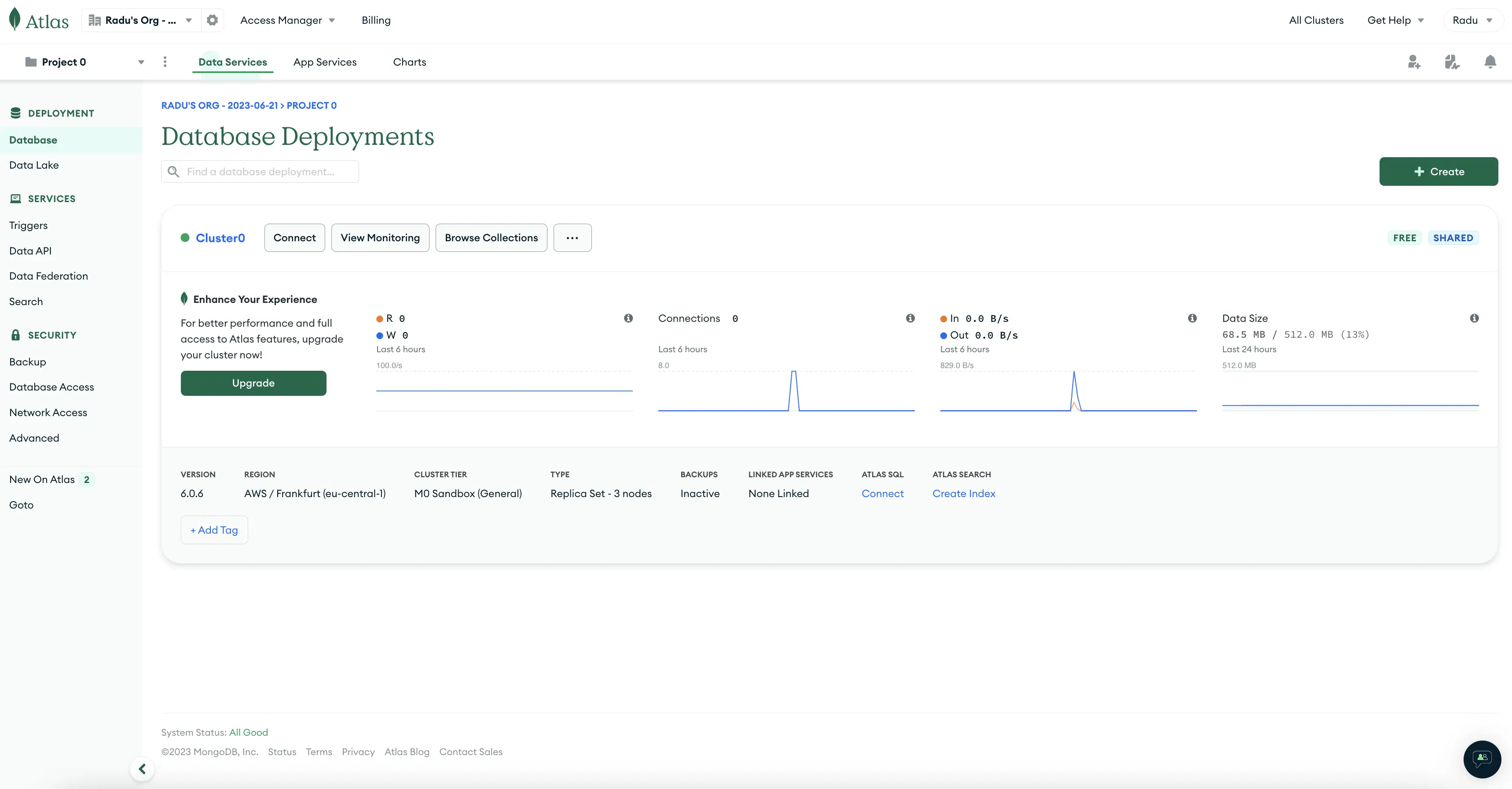Open Database Access in sidebar
Image resolution: width=1512 pixels, height=789 pixels.
pyautogui.click(x=51, y=387)
